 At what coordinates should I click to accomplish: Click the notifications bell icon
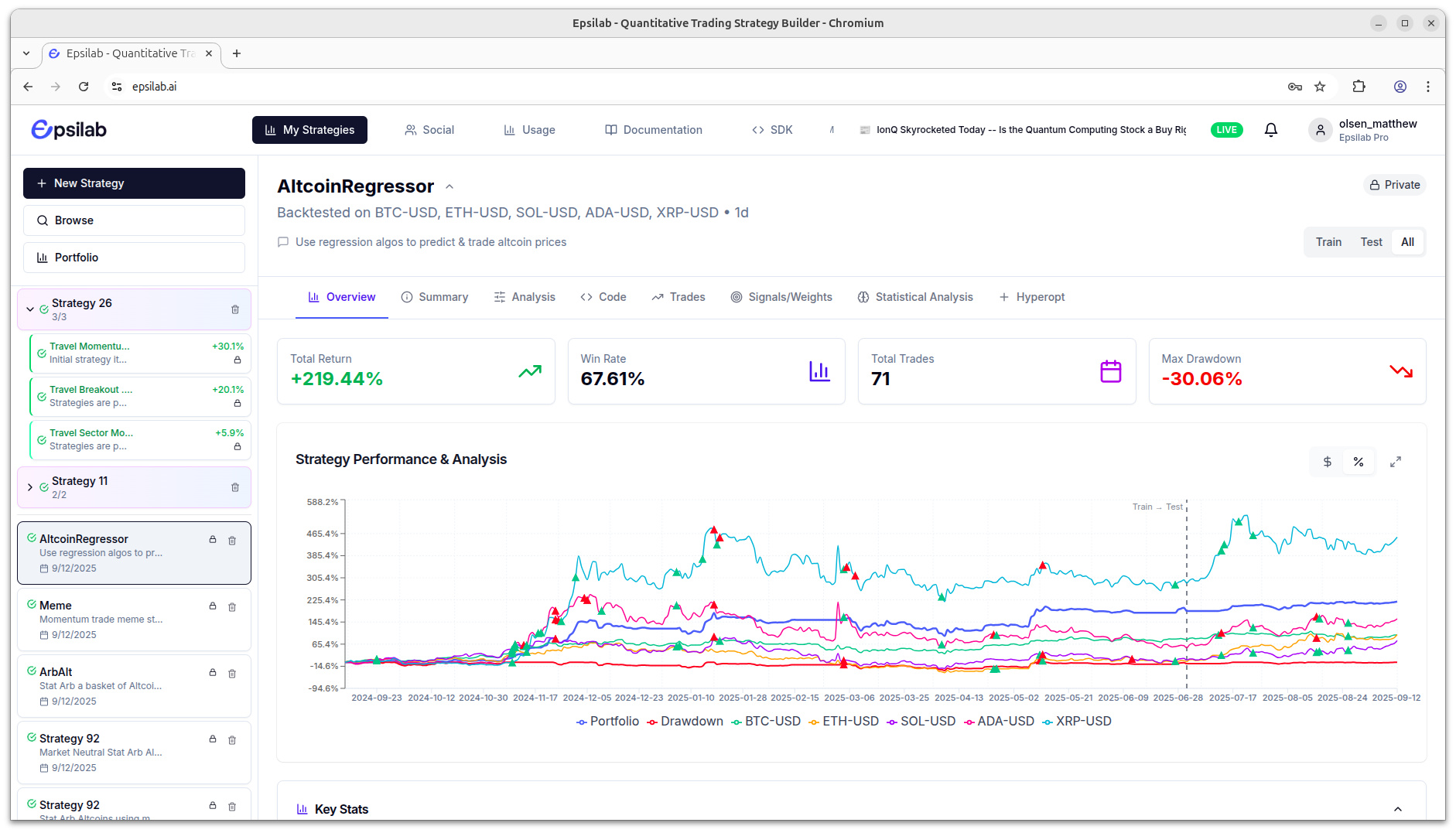[x=1270, y=130]
